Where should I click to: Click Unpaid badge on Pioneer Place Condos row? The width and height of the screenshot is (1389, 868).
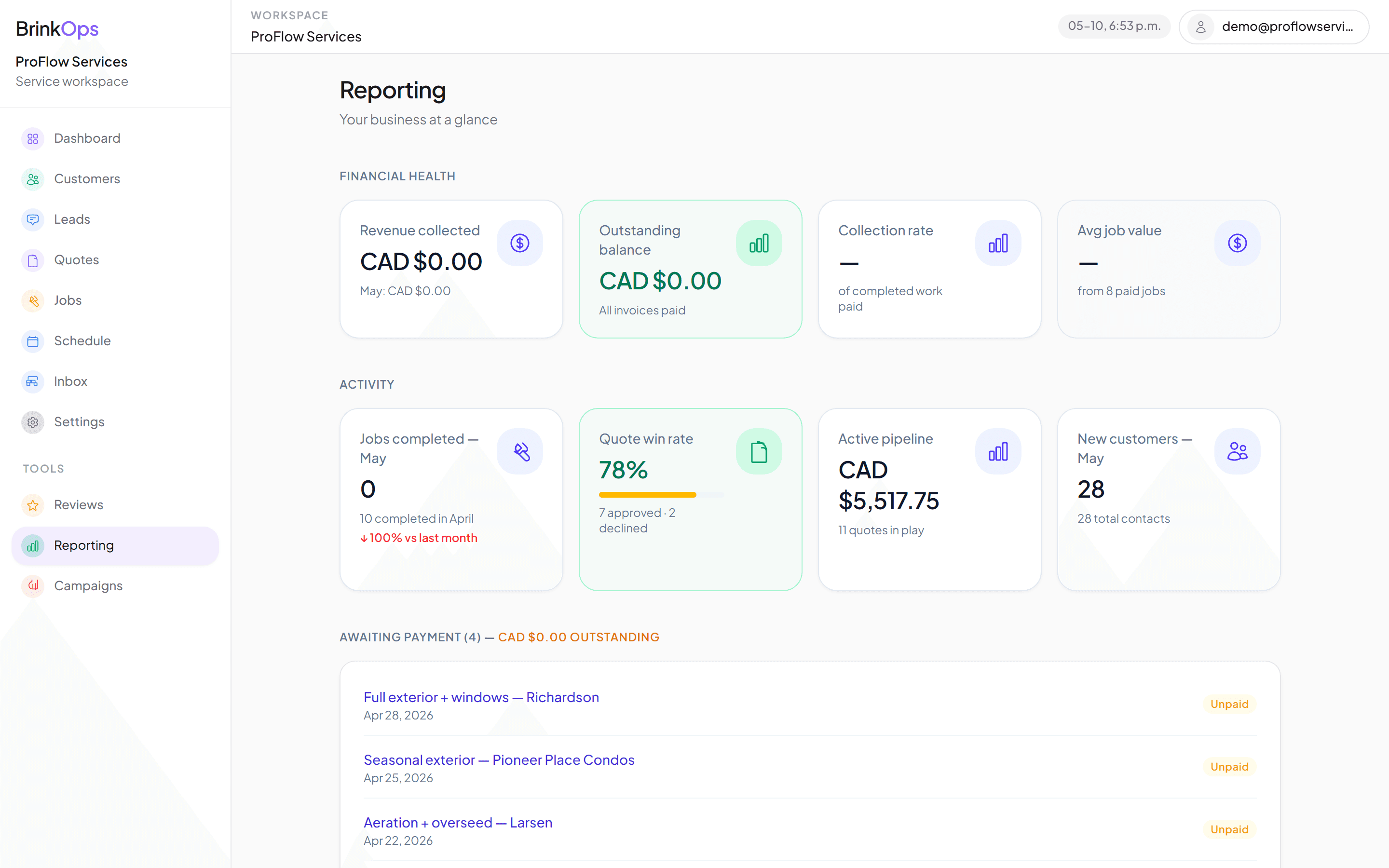1229,766
